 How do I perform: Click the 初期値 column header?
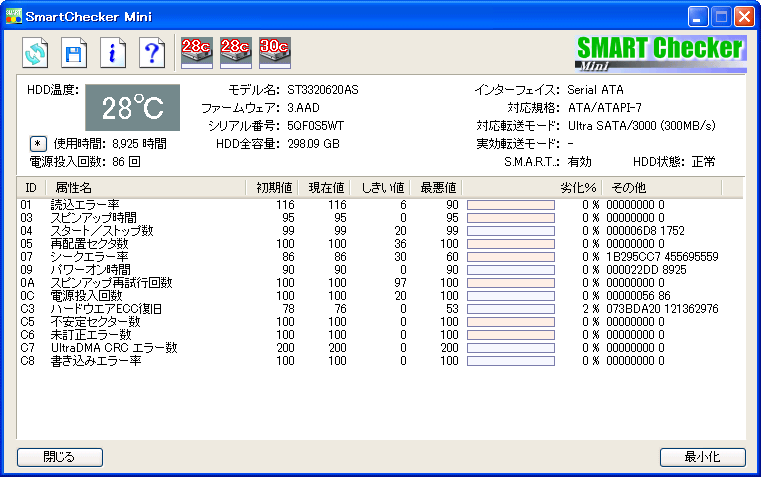272,187
